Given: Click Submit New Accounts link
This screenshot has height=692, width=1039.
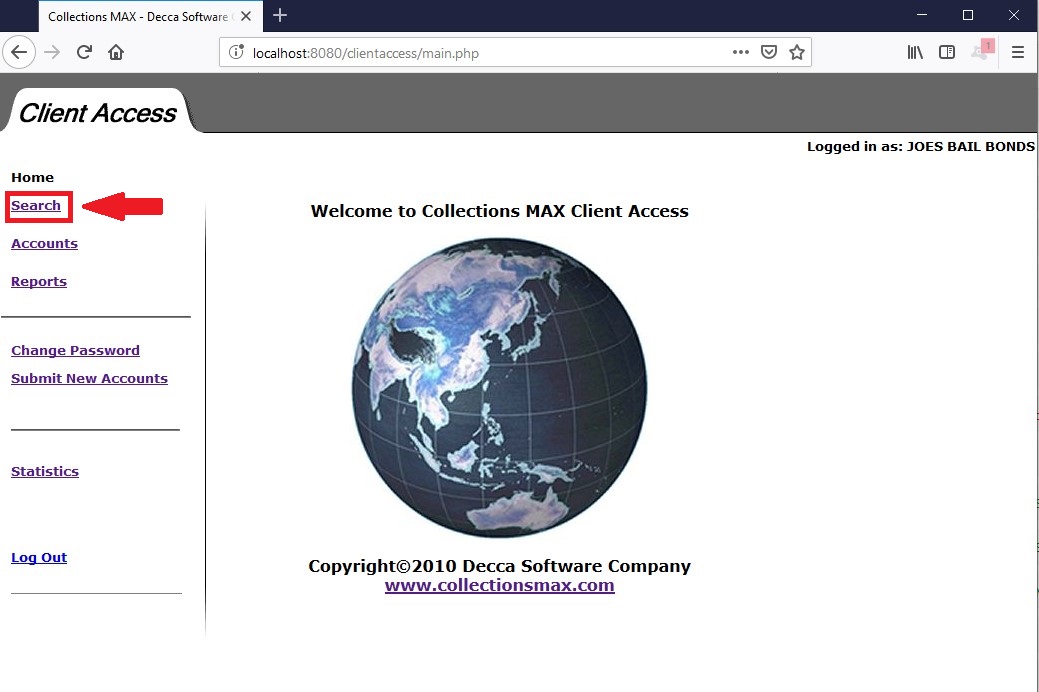Looking at the screenshot, I should [89, 378].
